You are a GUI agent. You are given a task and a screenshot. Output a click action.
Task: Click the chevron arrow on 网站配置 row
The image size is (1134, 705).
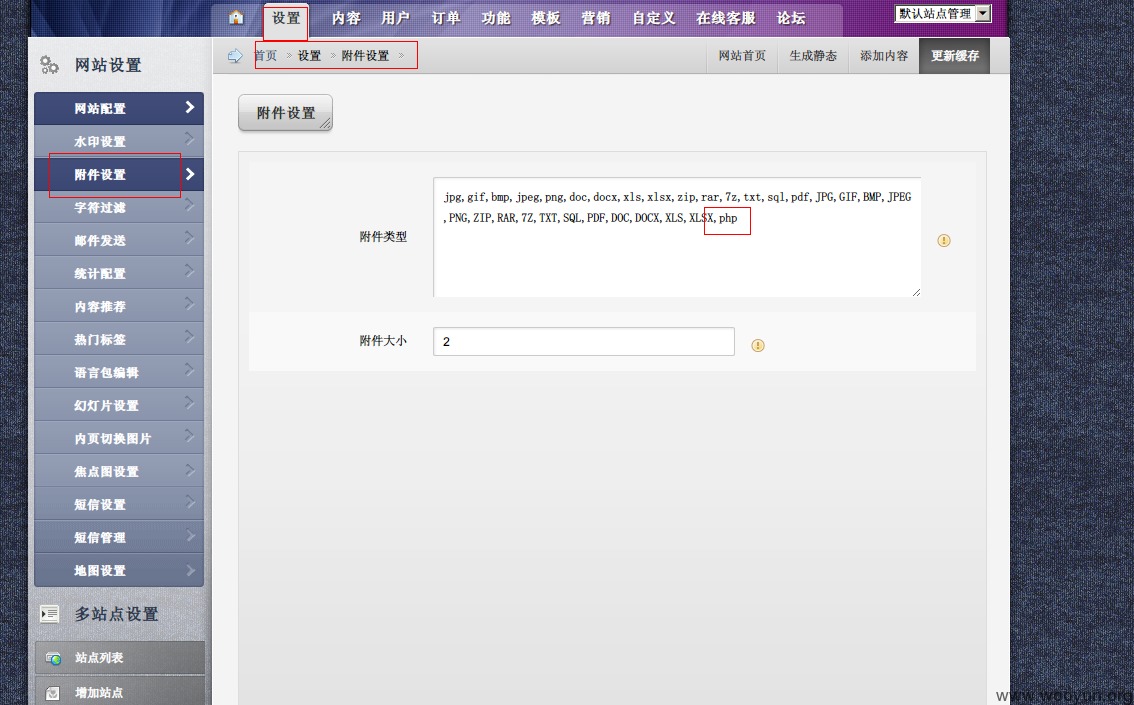pos(189,107)
